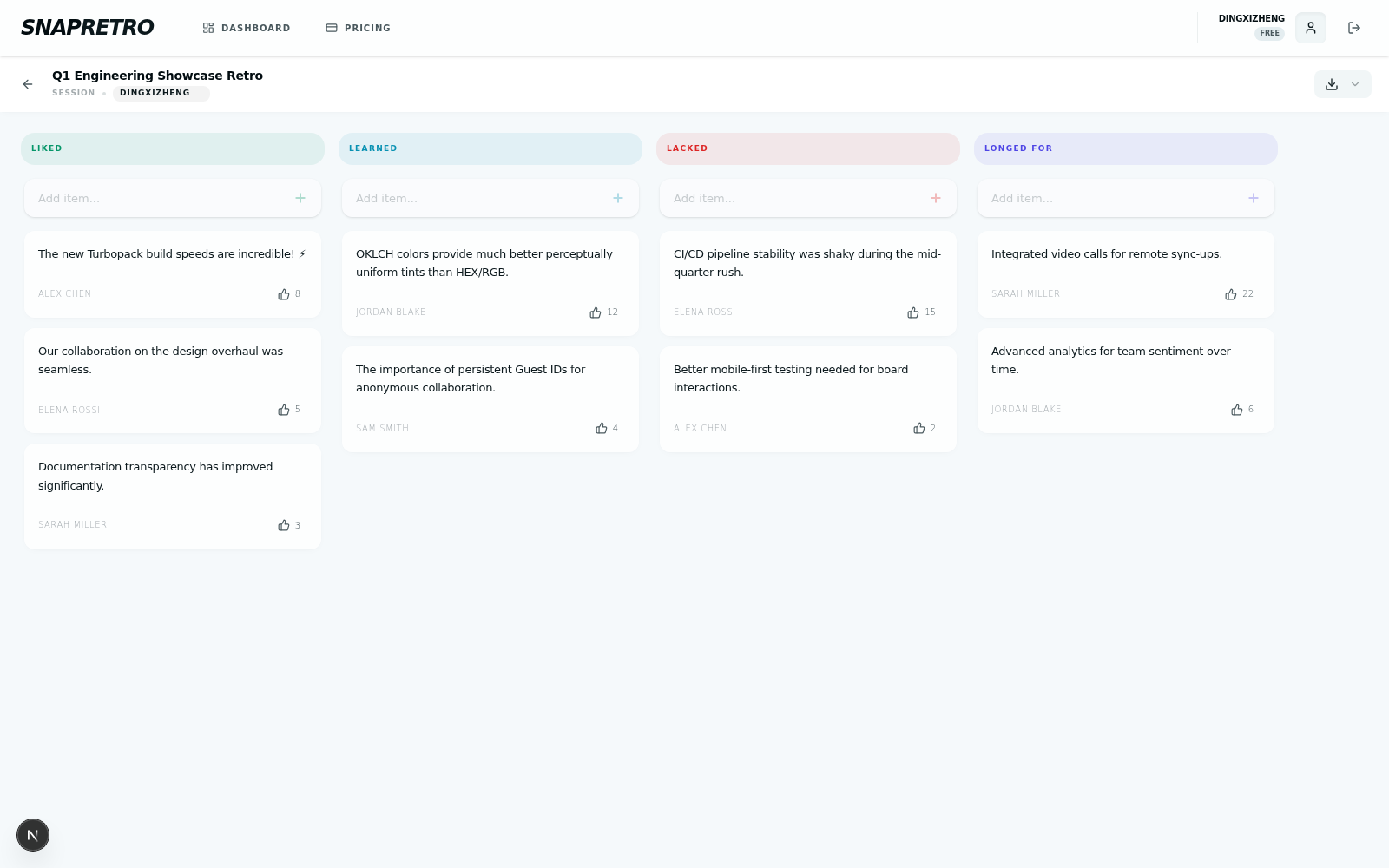Upvote the CI/CD pipeline stability card
This screenshot has height=868, width=1389.
tap(913, 312)
